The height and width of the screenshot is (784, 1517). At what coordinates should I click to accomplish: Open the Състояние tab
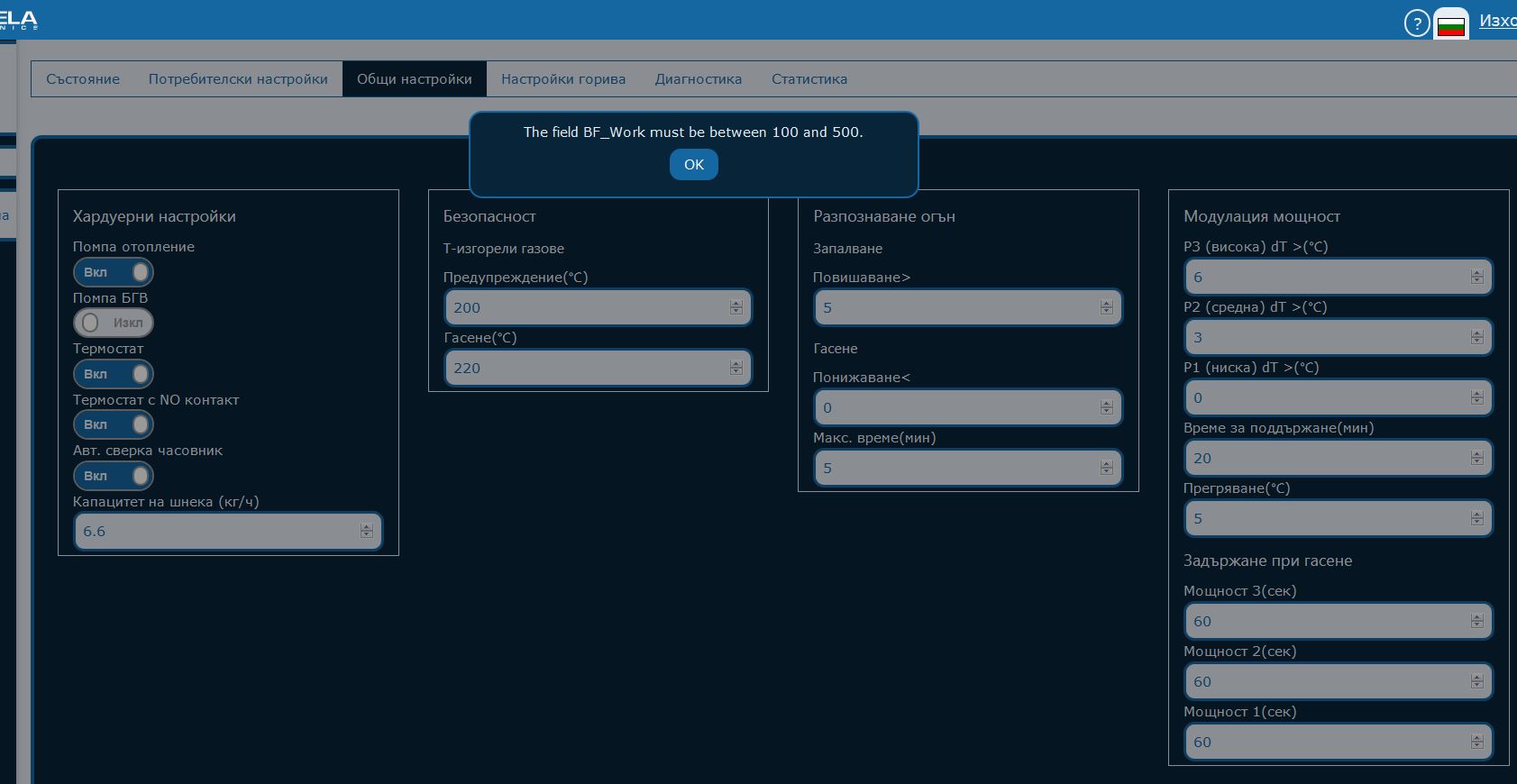83,79
